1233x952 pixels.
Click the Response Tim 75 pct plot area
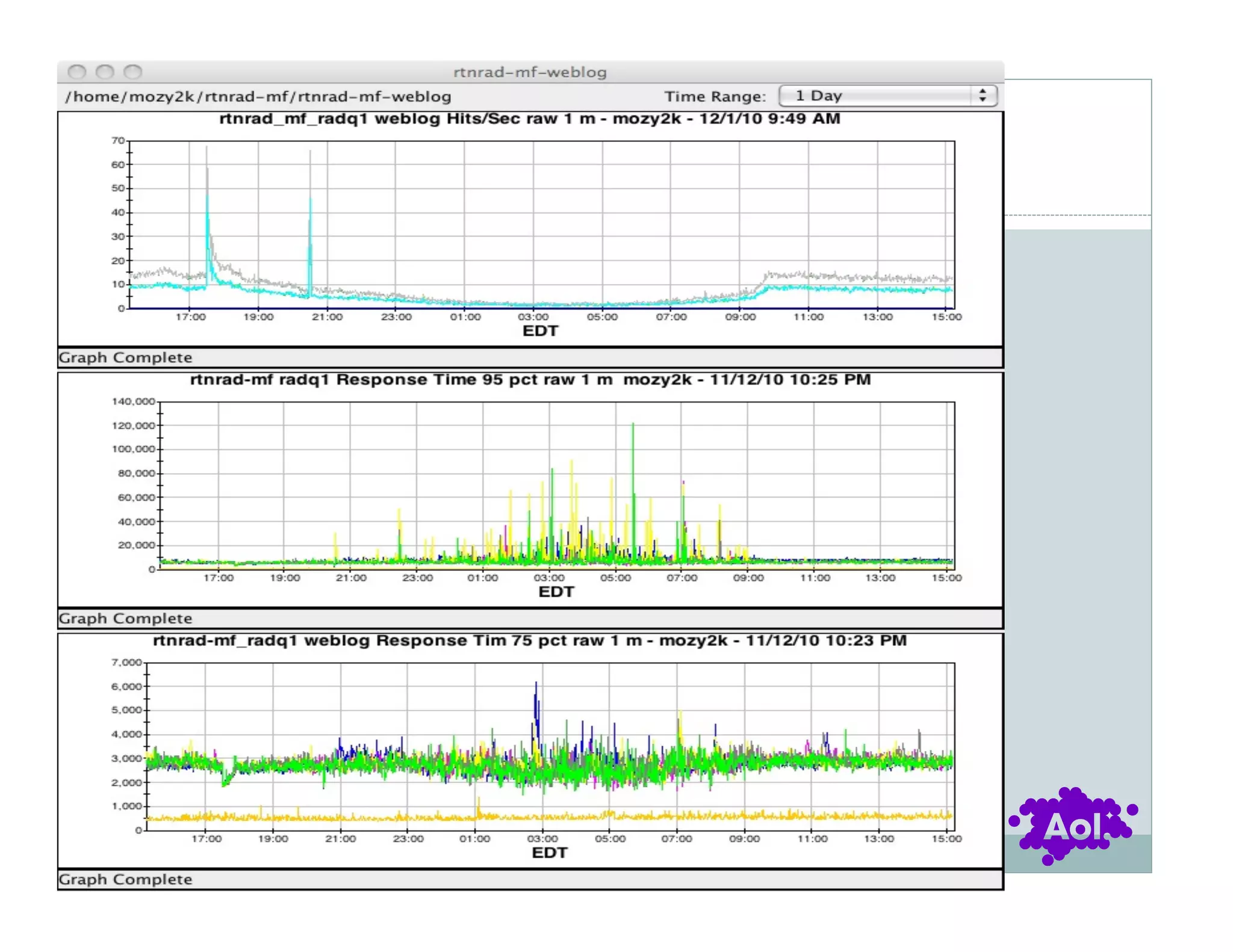tap(551, 746)
